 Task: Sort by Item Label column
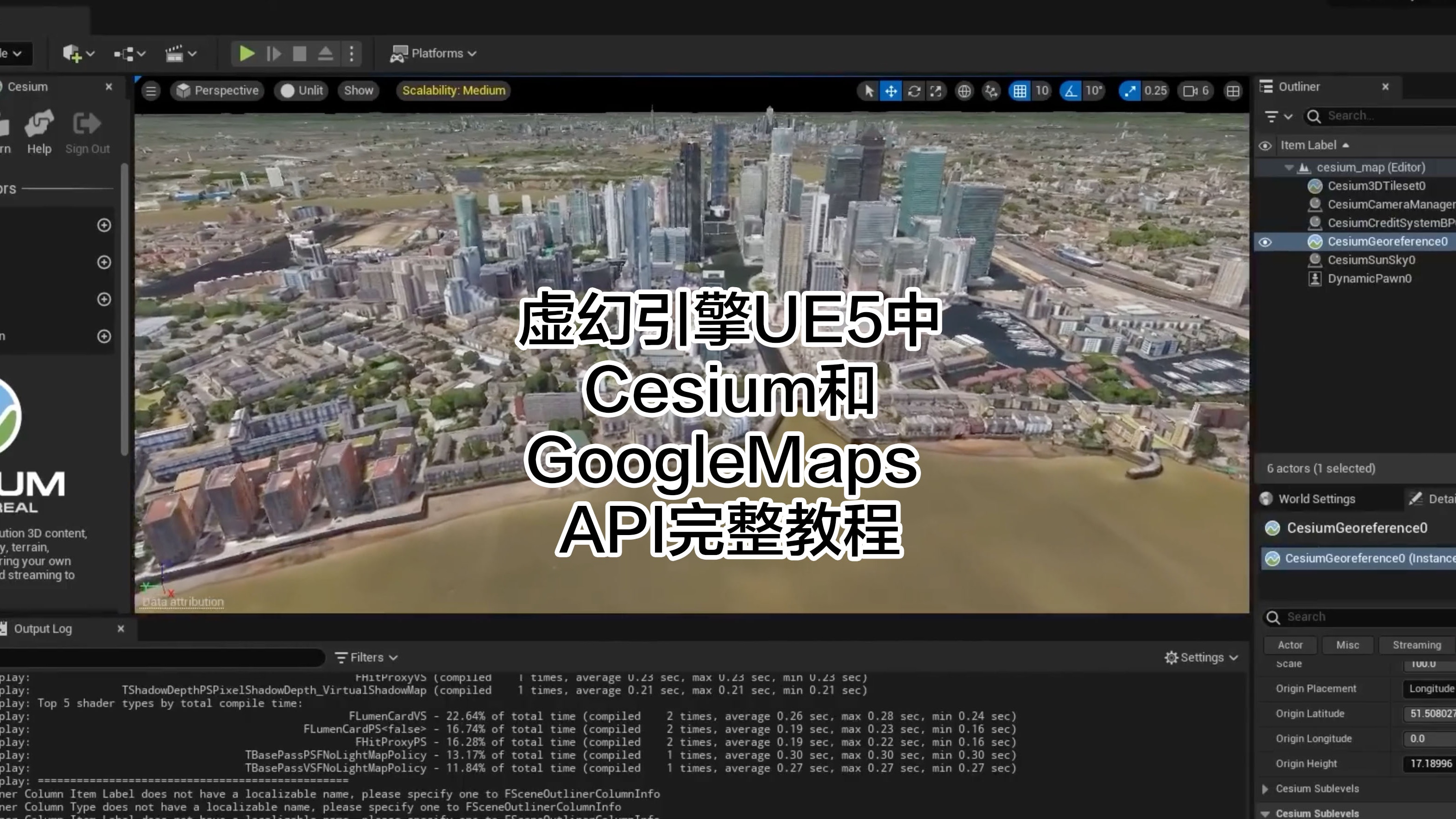click(1315, 145)
